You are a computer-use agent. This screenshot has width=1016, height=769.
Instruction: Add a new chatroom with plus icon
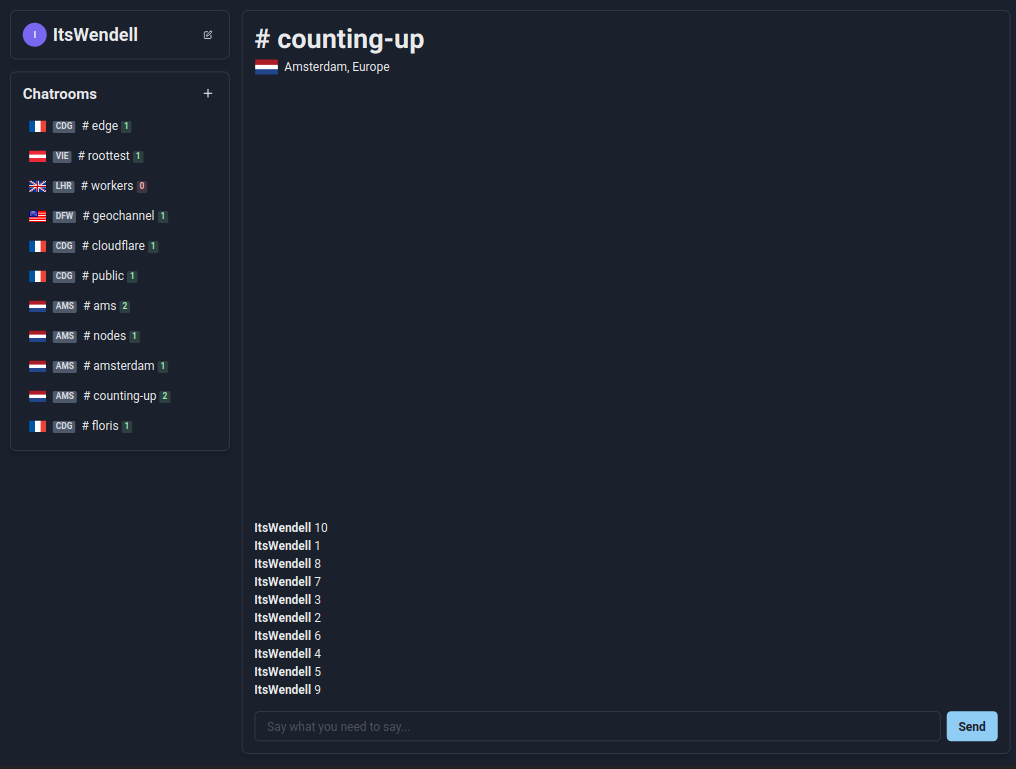click(x=208, y=94)
